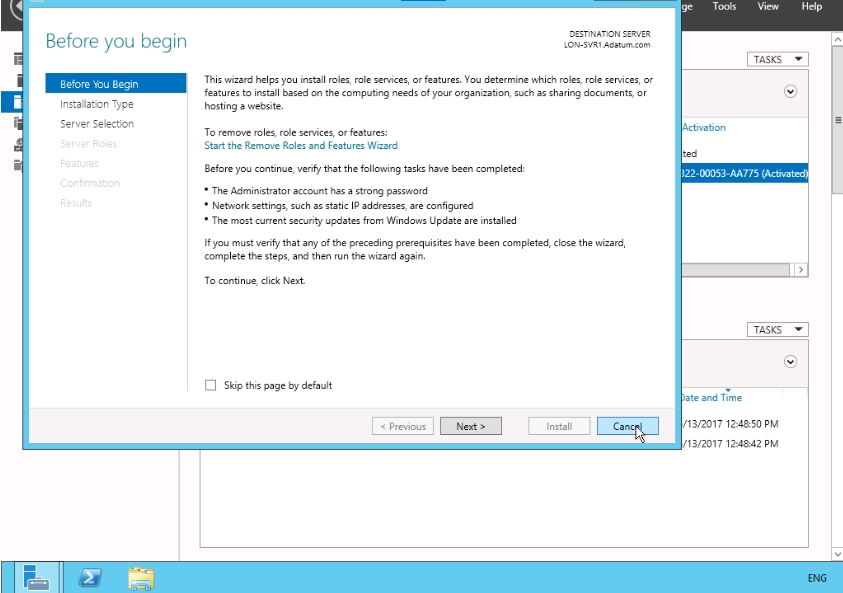Open the Help menu
843x593 pixels.
(811, 7)
